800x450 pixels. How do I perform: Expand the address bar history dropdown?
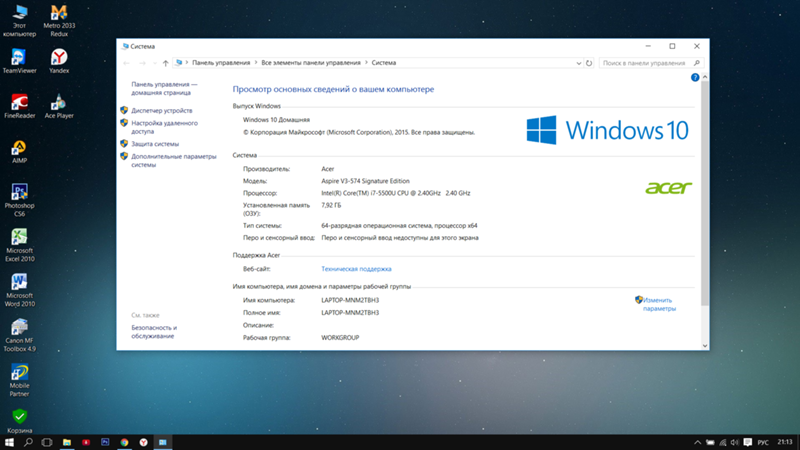click(x=579, y=63)
